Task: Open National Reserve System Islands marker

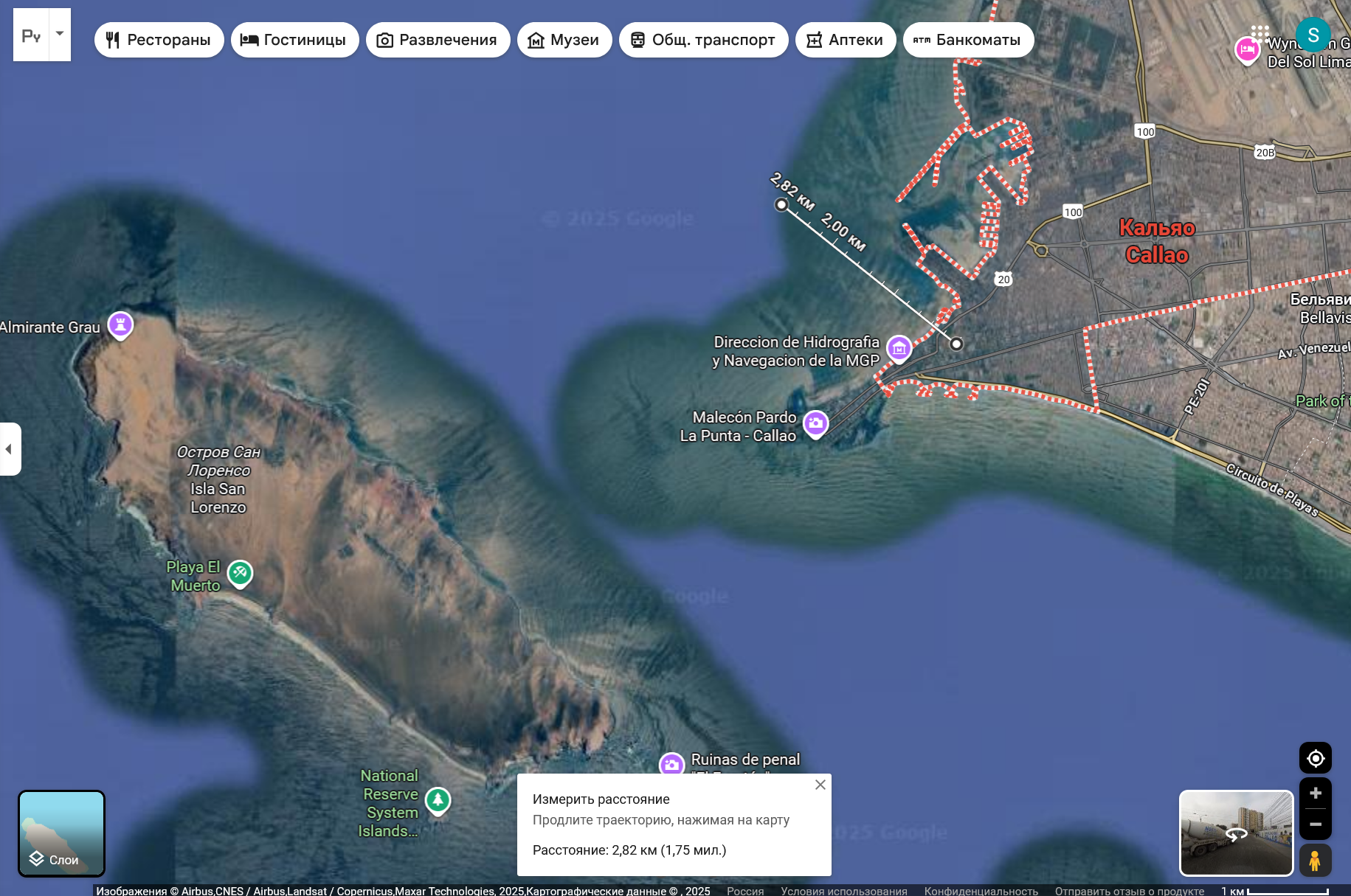Action: (x=438, y=800)
